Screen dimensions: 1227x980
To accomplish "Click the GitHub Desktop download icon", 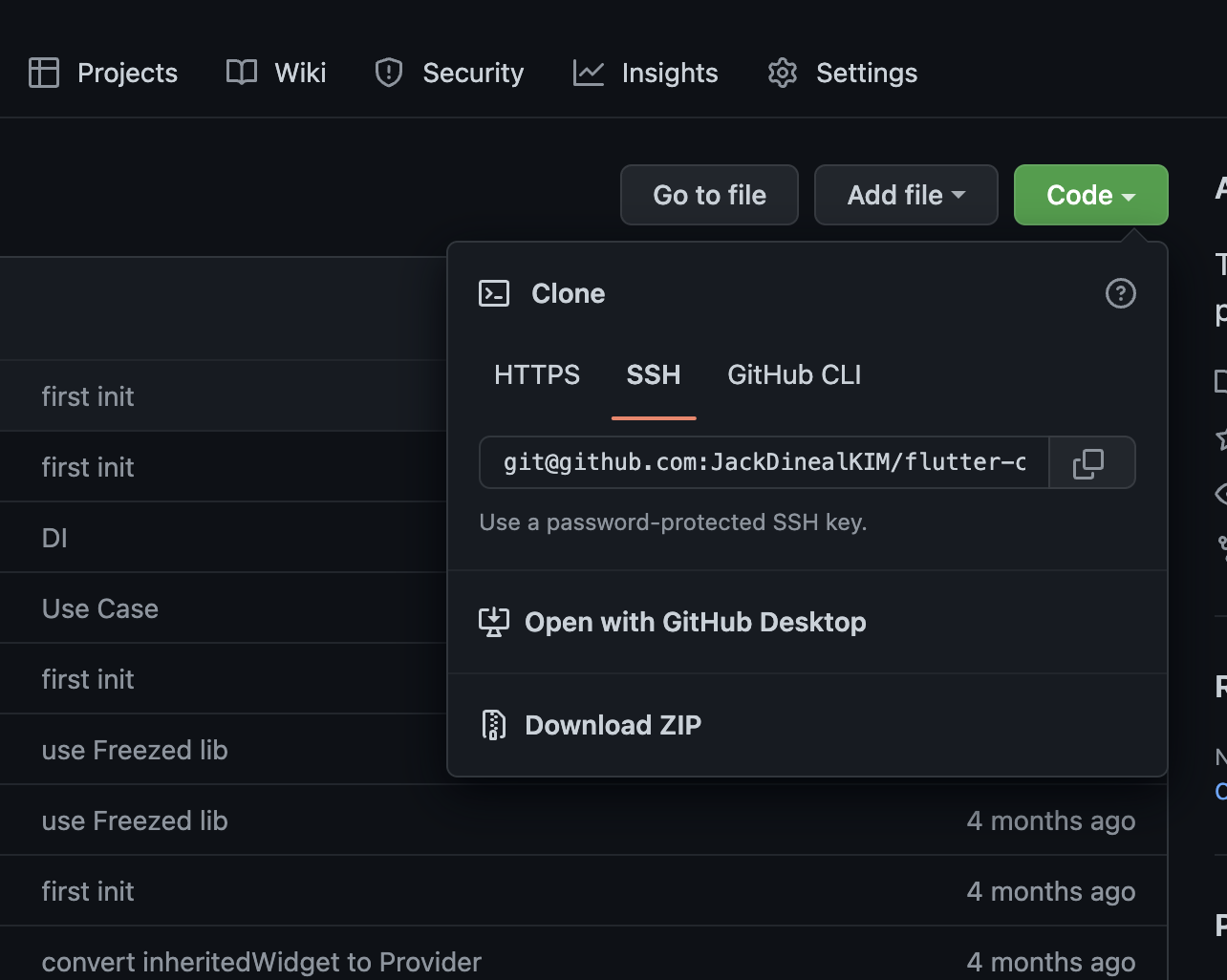I will click(x=494, y=622).
